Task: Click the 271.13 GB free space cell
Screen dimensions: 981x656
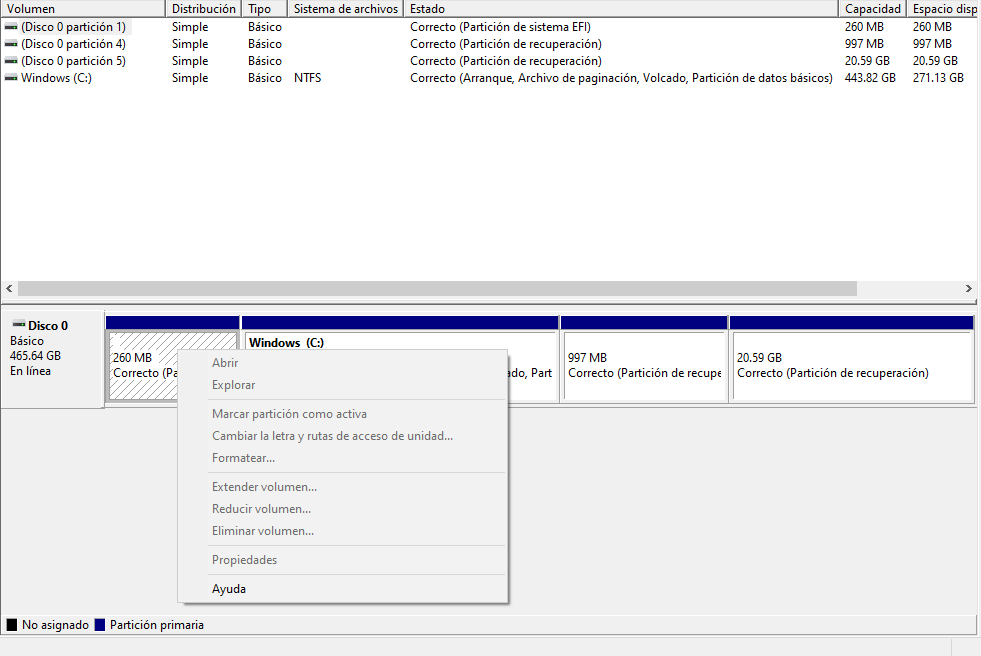Action: 938,78
